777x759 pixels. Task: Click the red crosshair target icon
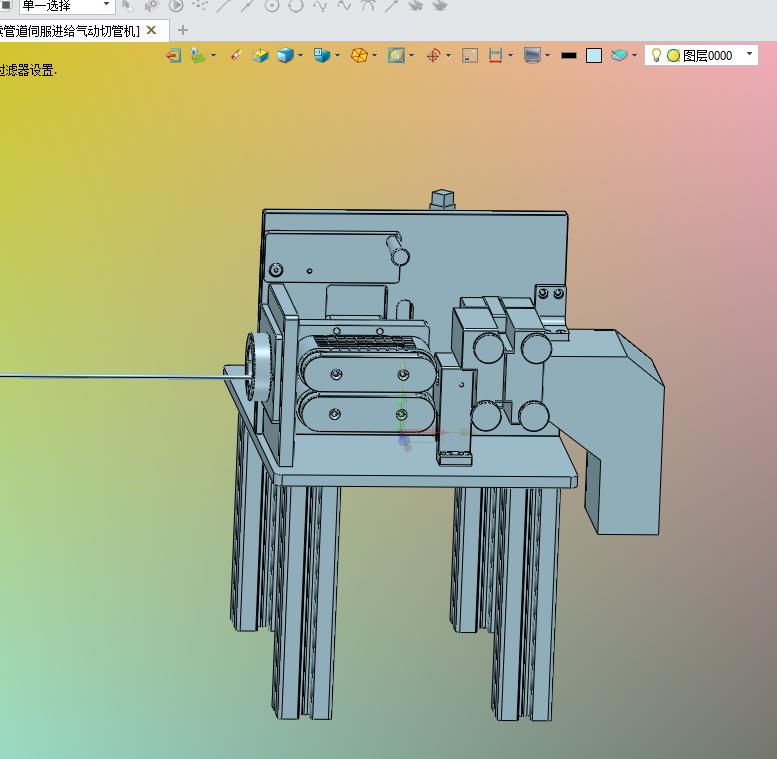(434, 55)
